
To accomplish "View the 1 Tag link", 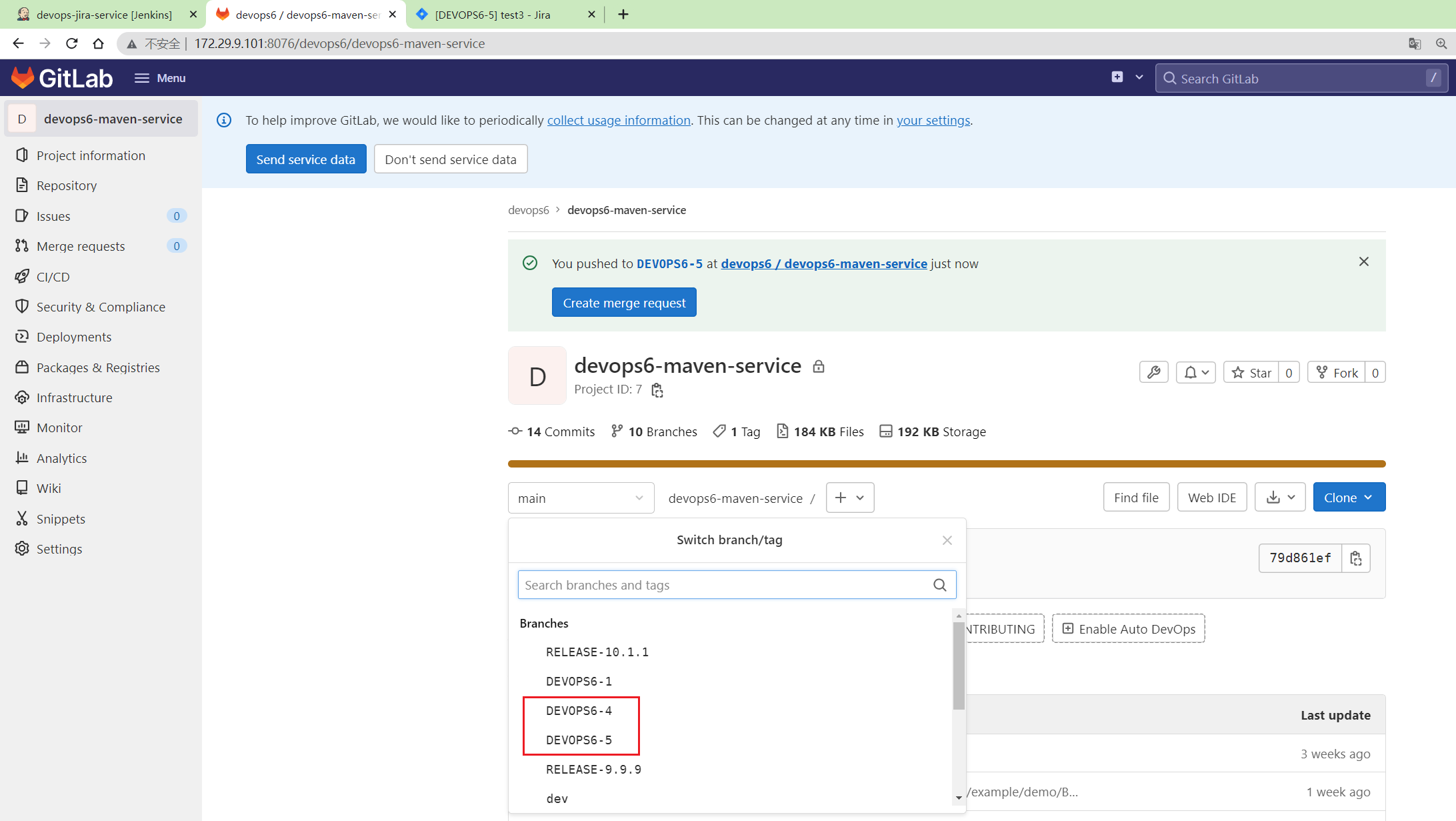I will [737, 432].
